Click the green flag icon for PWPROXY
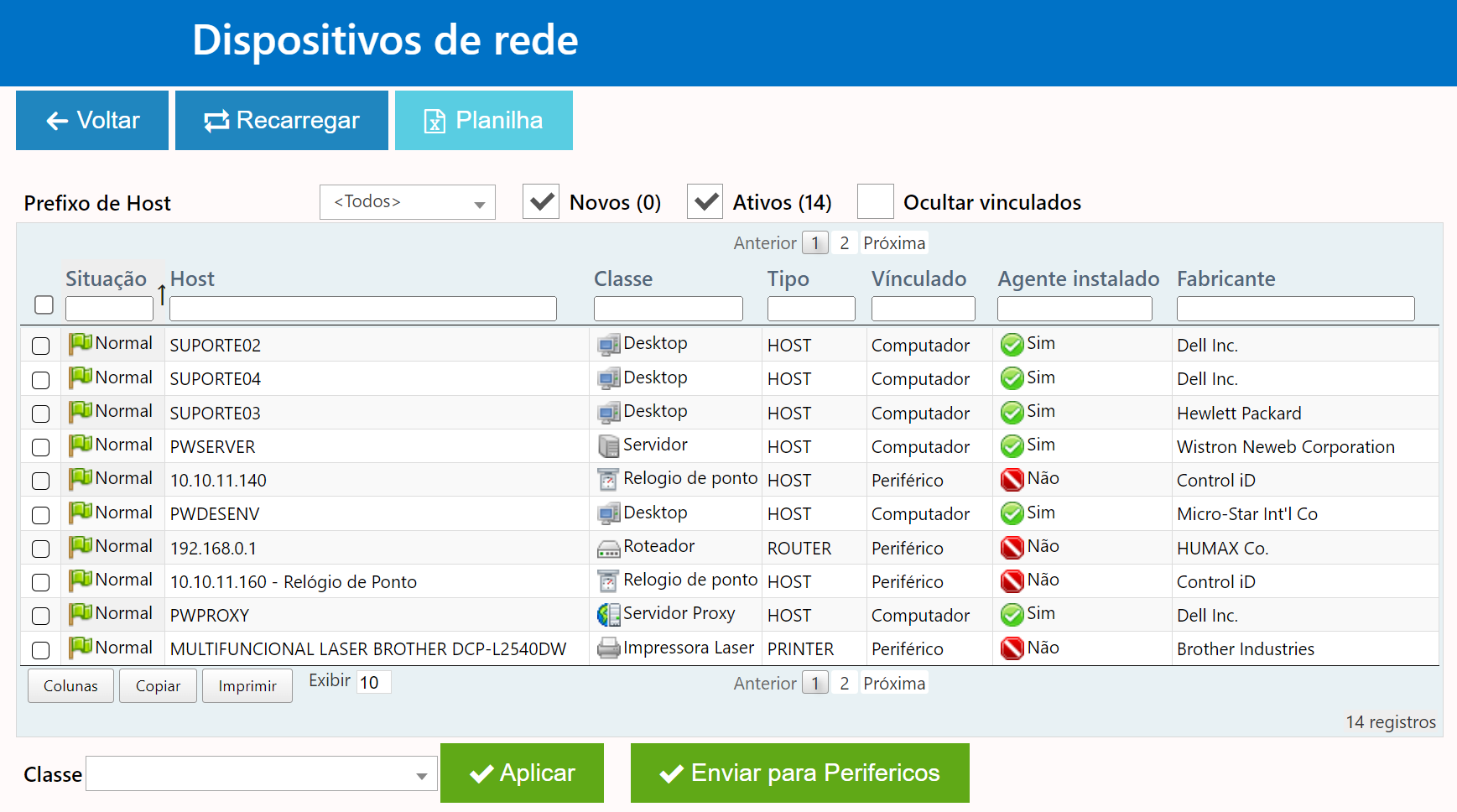1457x812 pixels. point(81,613)
